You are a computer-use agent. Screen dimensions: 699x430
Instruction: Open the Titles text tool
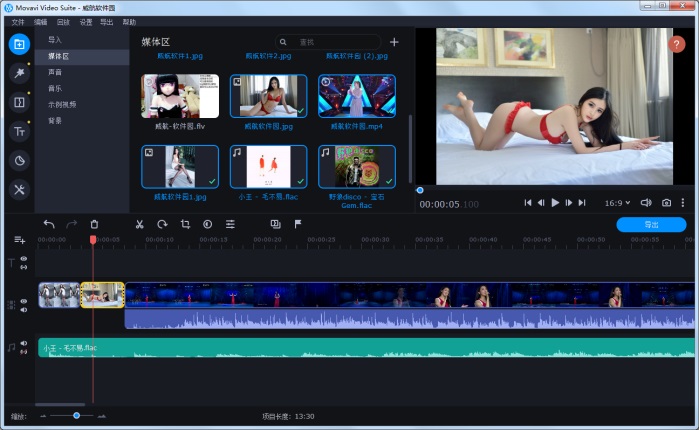[18, 131]
